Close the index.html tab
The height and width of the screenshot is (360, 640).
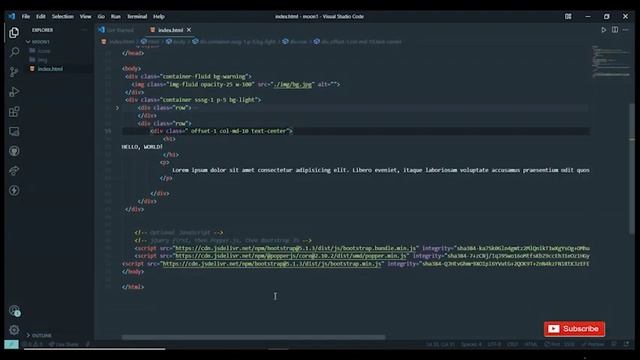tap(189, 30)
